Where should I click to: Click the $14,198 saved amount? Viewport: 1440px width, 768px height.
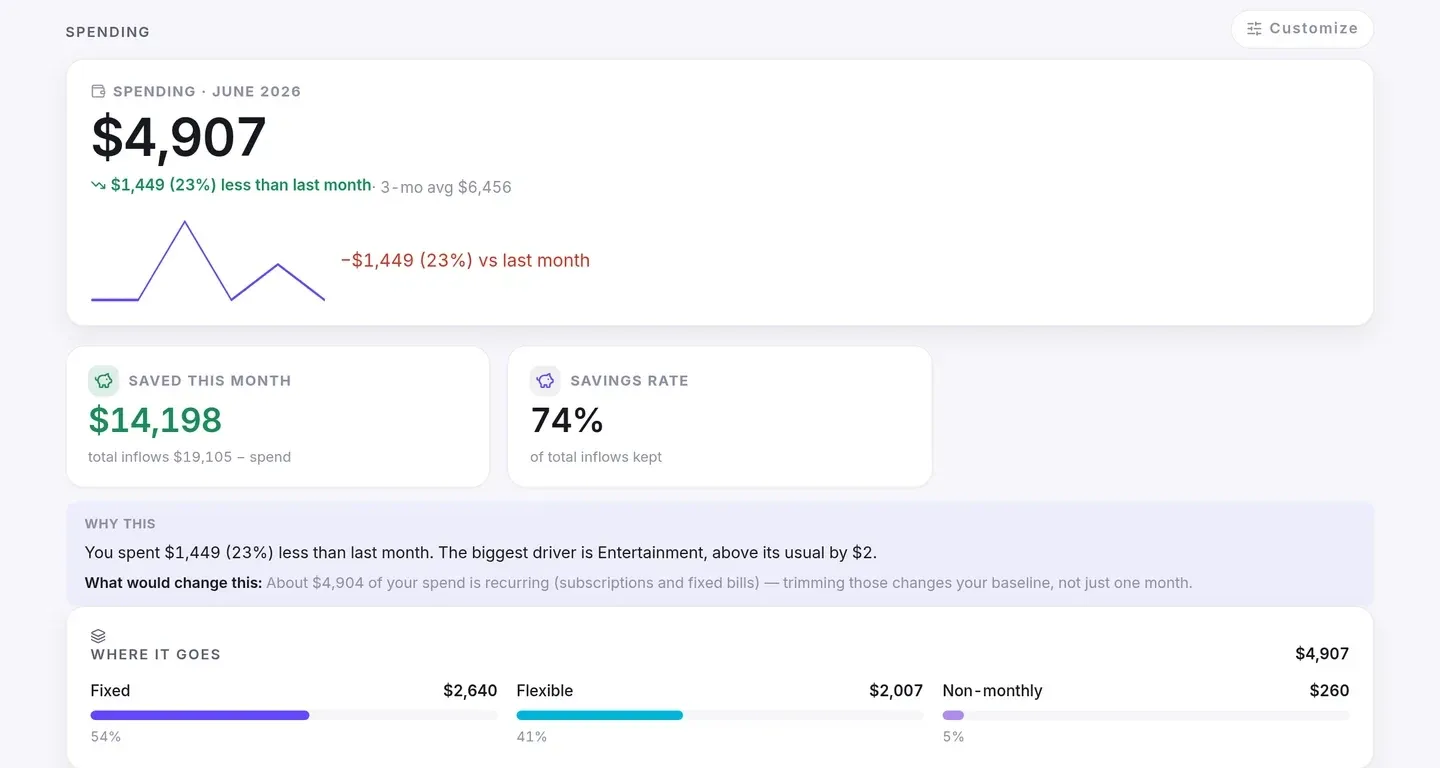(155, 420)
